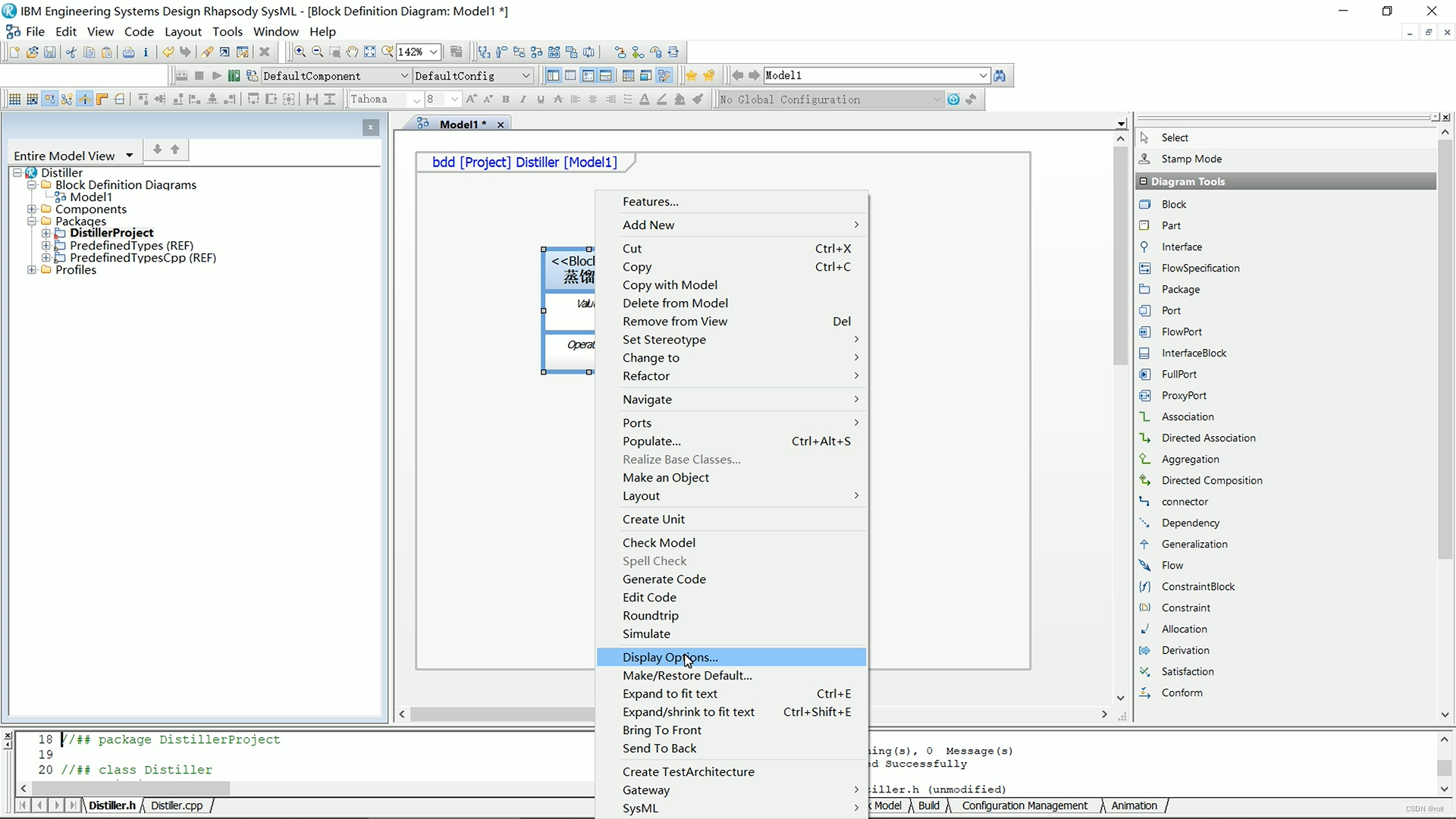
Task: Open the zoom percentage dropdown
Action: click(434, 52)
